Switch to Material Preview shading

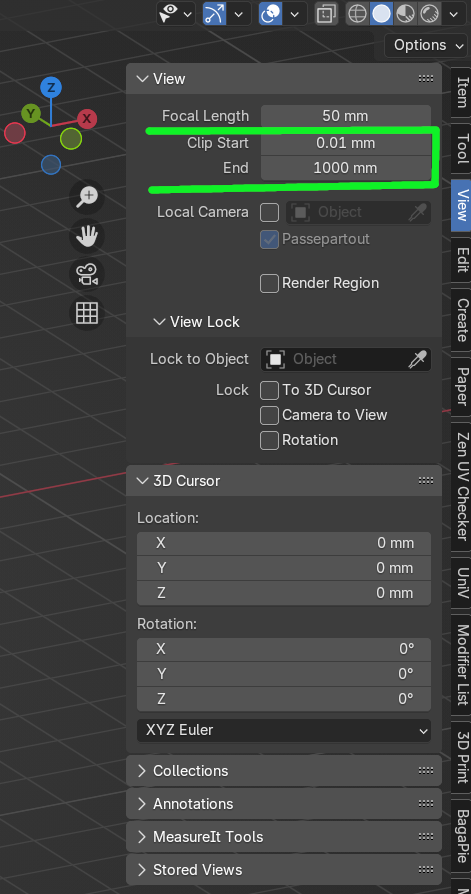405,14
